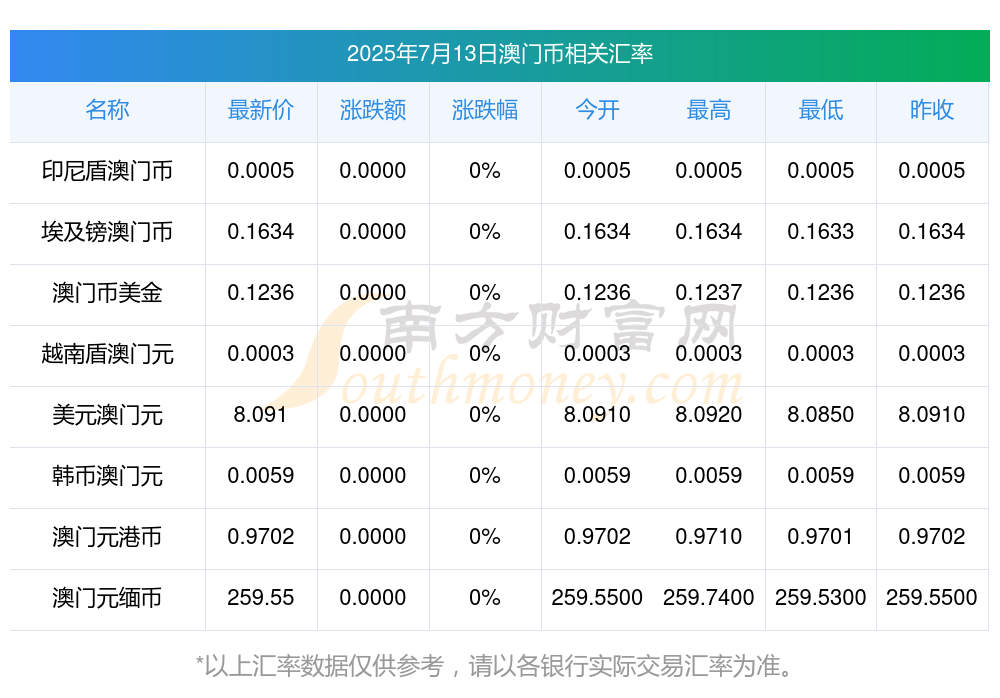
Task: Click the table title 2025年7月13日澳门币相关汇率
Action: pyautogui.click(x=499, y=54)
